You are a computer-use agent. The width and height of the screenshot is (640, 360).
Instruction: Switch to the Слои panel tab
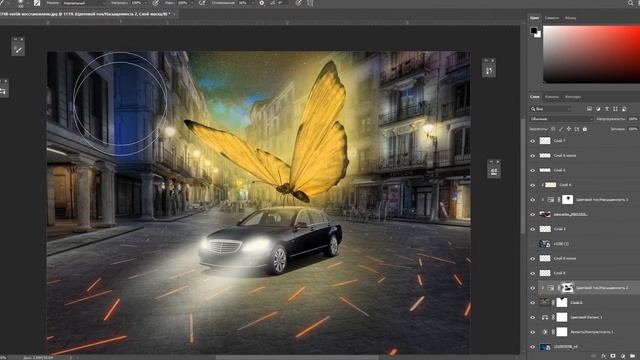pos(535,97)
